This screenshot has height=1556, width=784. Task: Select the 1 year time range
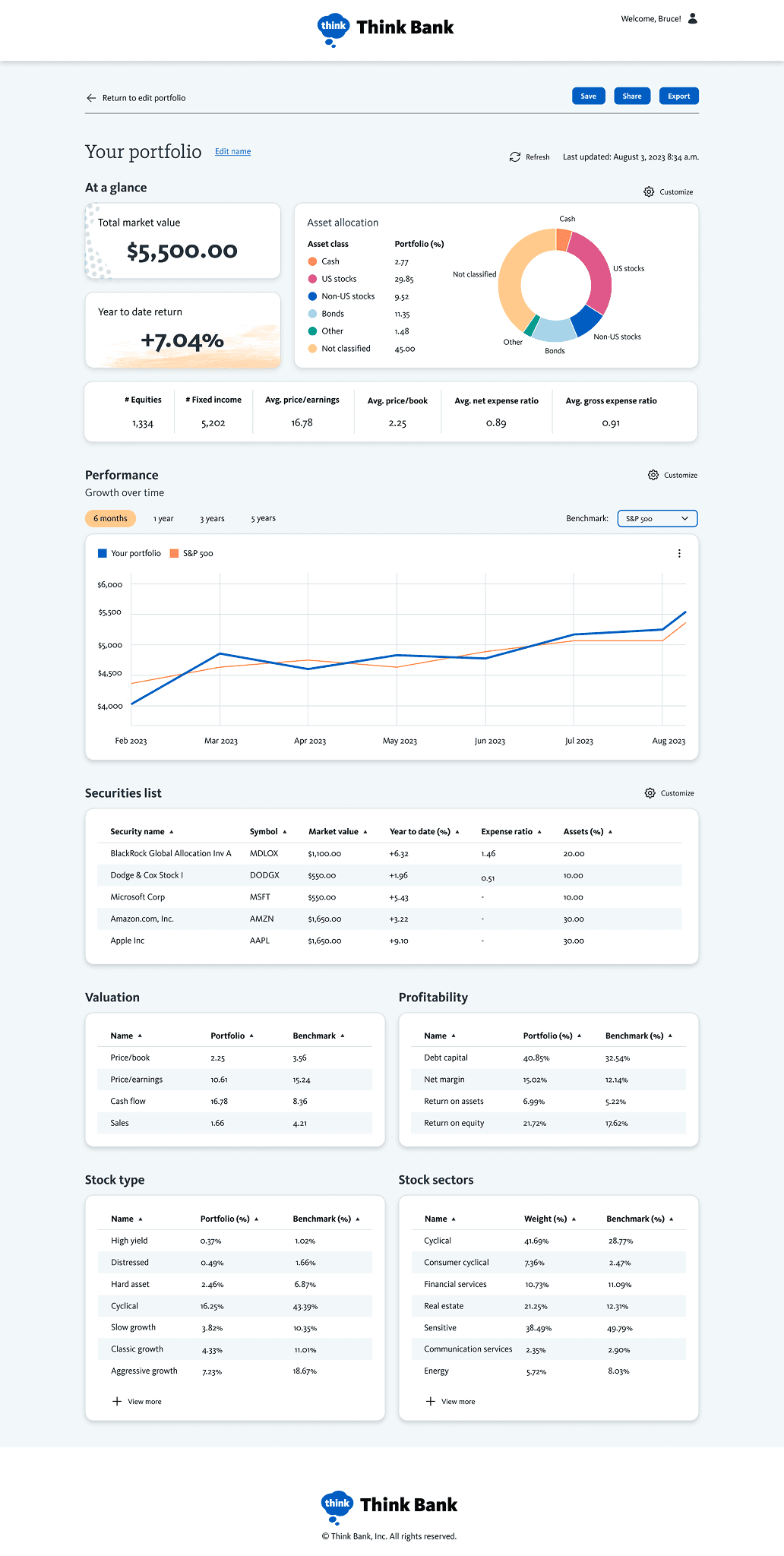coord(163,518)
